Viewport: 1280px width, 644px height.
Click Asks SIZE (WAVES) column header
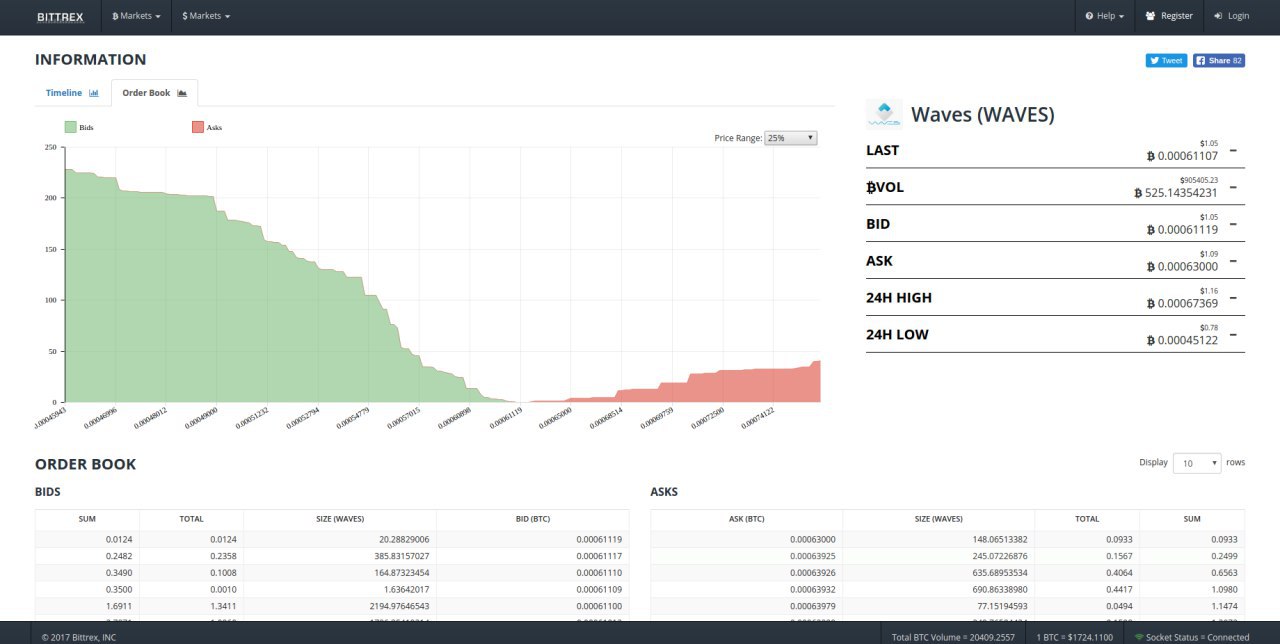[x=938, y=519]
